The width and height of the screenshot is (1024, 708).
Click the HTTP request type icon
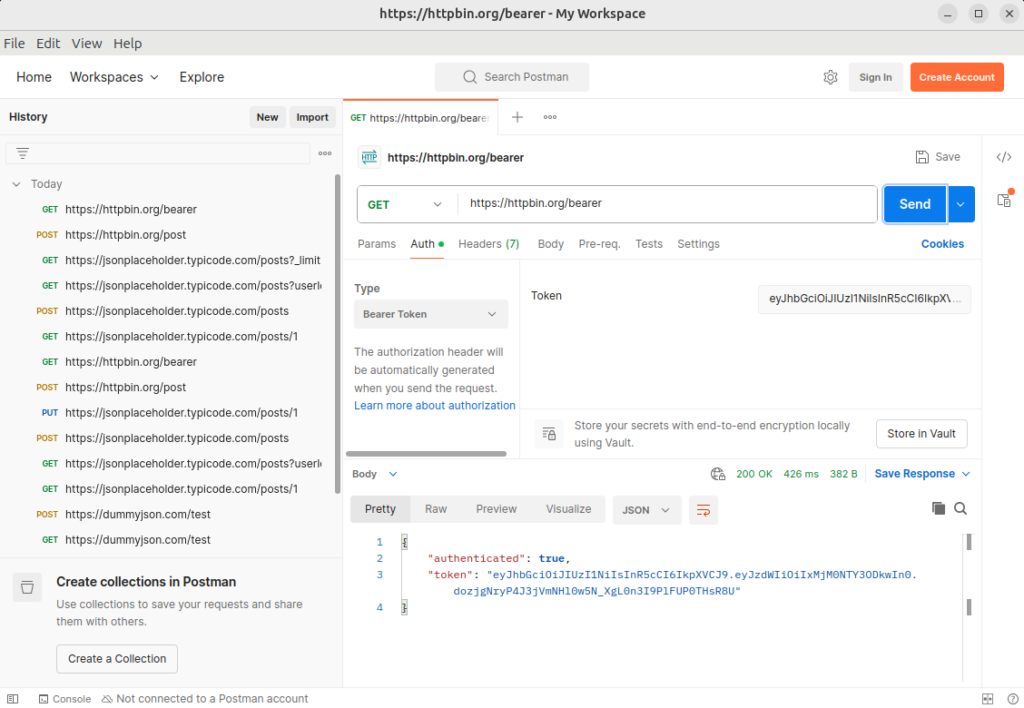(x=370, y=157)
